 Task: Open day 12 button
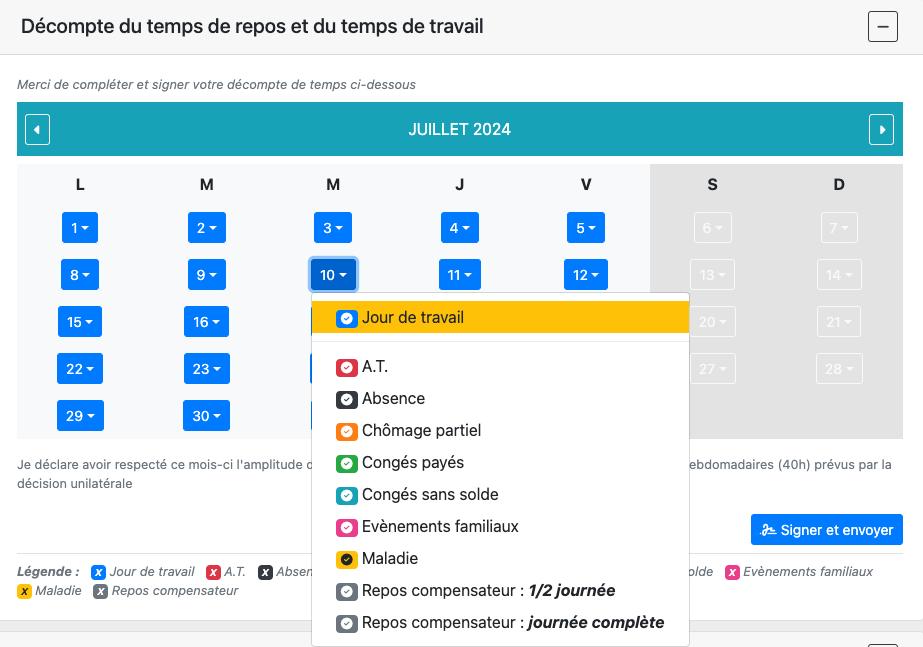click(585, 275)
